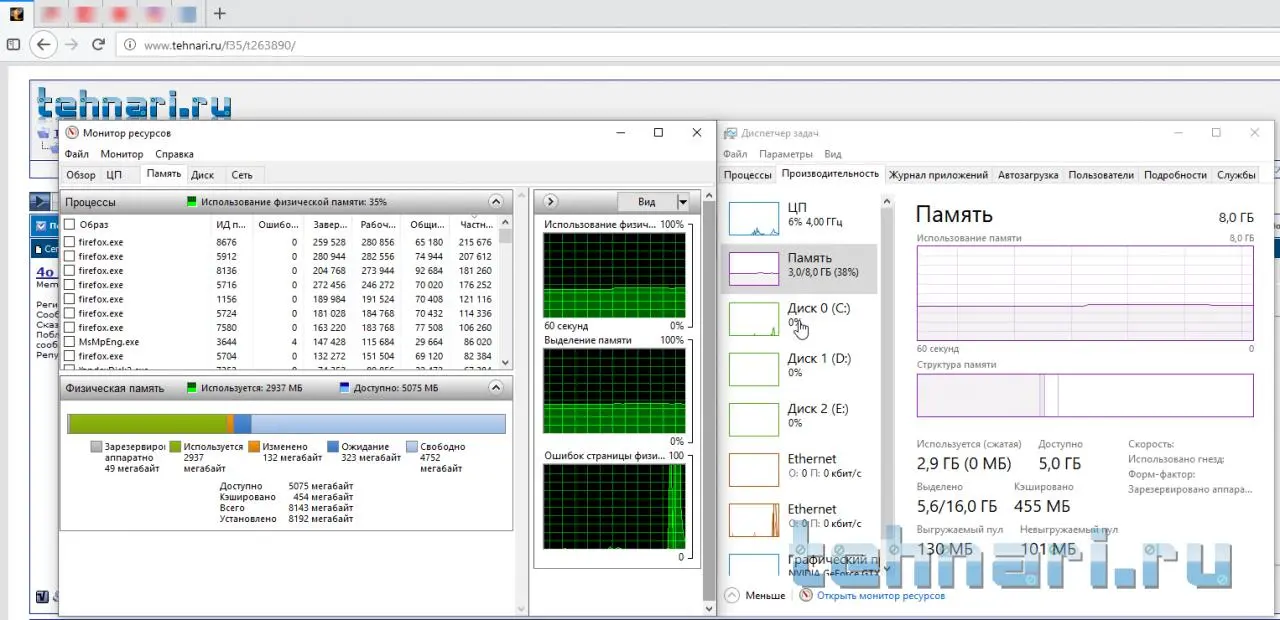Click the Память usage purple graph
Viewport: 1280px width, 620px height.
pyautogui.click(x=1085, y=293)
